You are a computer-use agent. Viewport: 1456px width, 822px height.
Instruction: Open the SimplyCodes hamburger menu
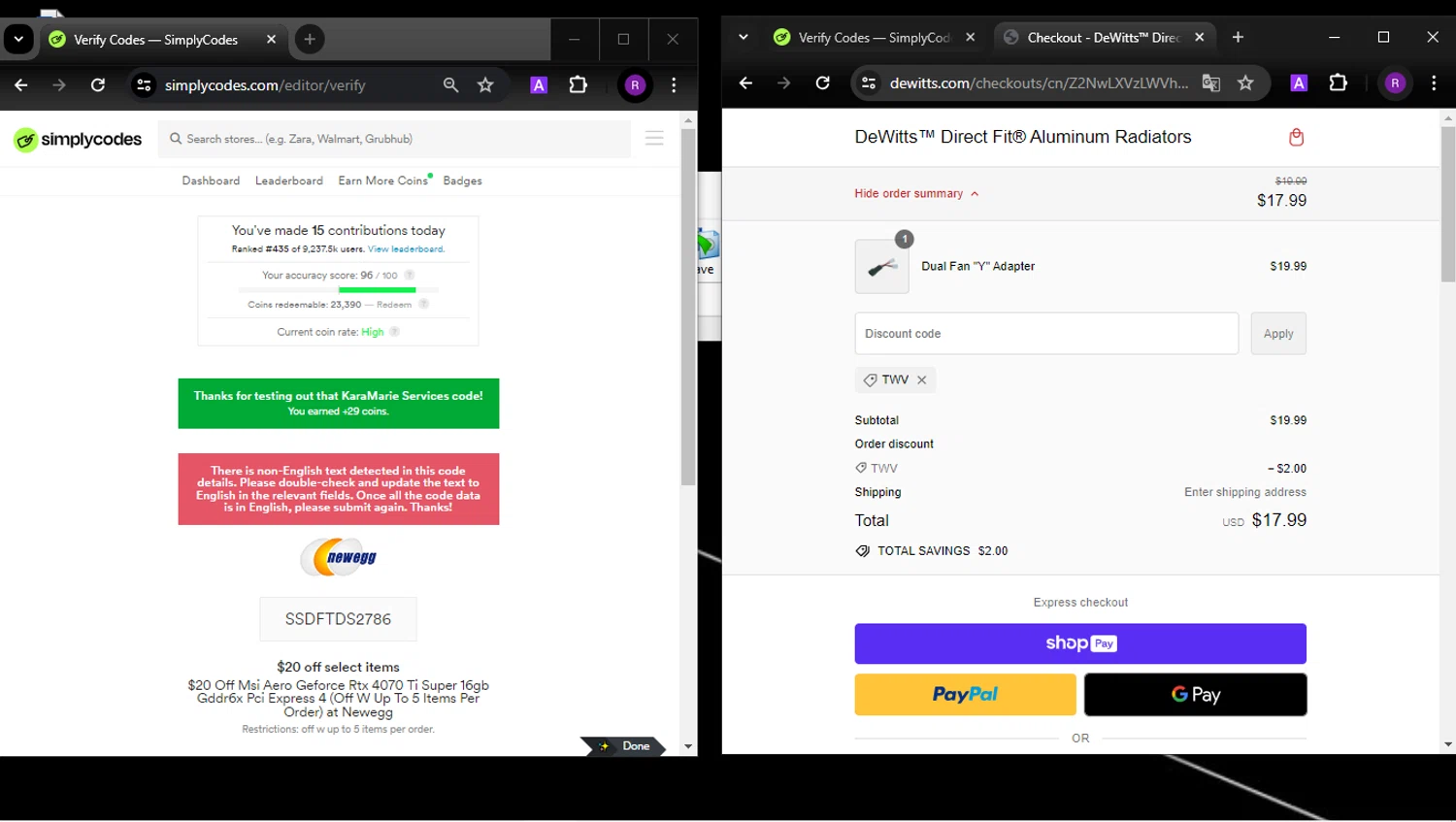(x=654, y=139)
